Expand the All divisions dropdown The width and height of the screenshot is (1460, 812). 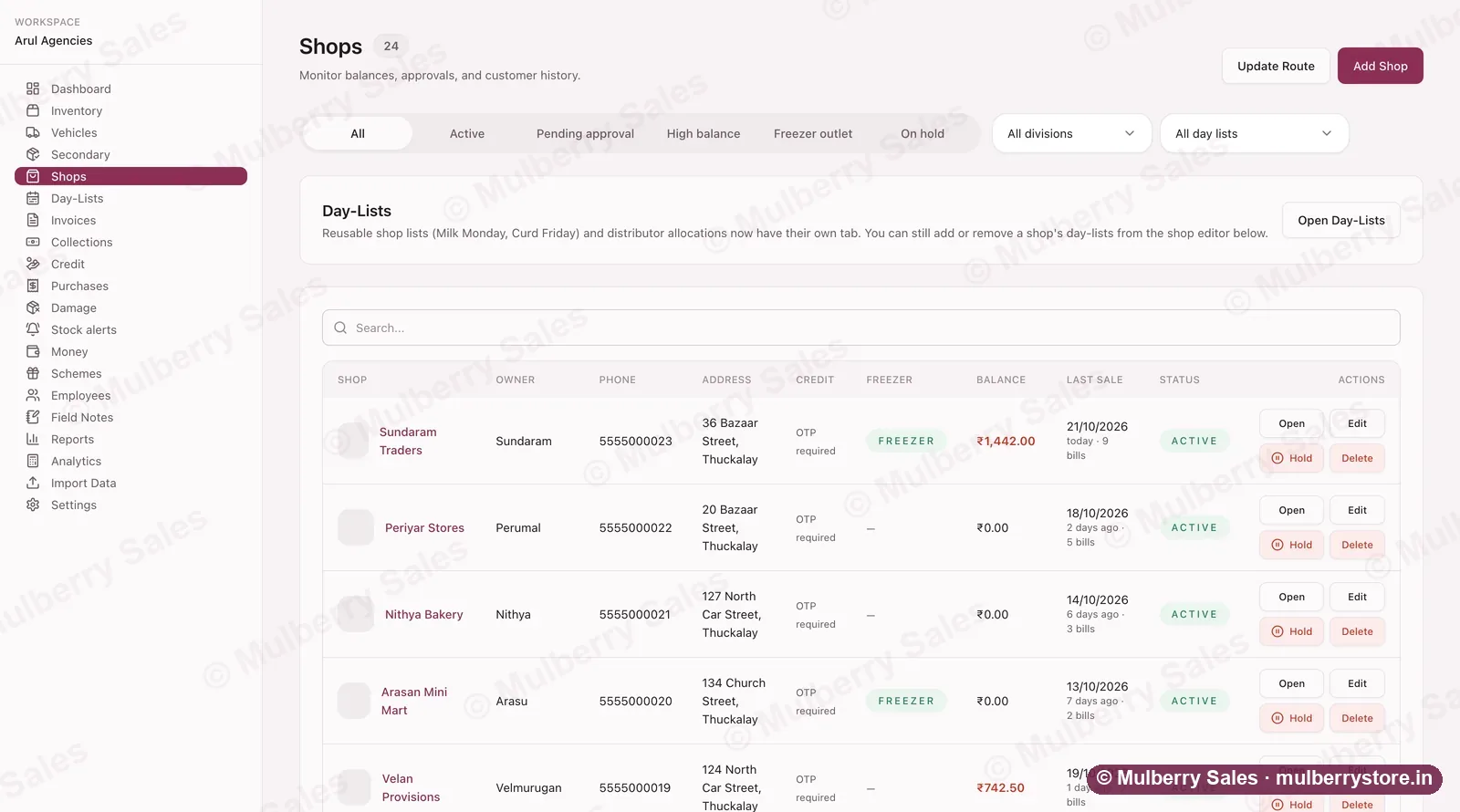point(1071,133)
